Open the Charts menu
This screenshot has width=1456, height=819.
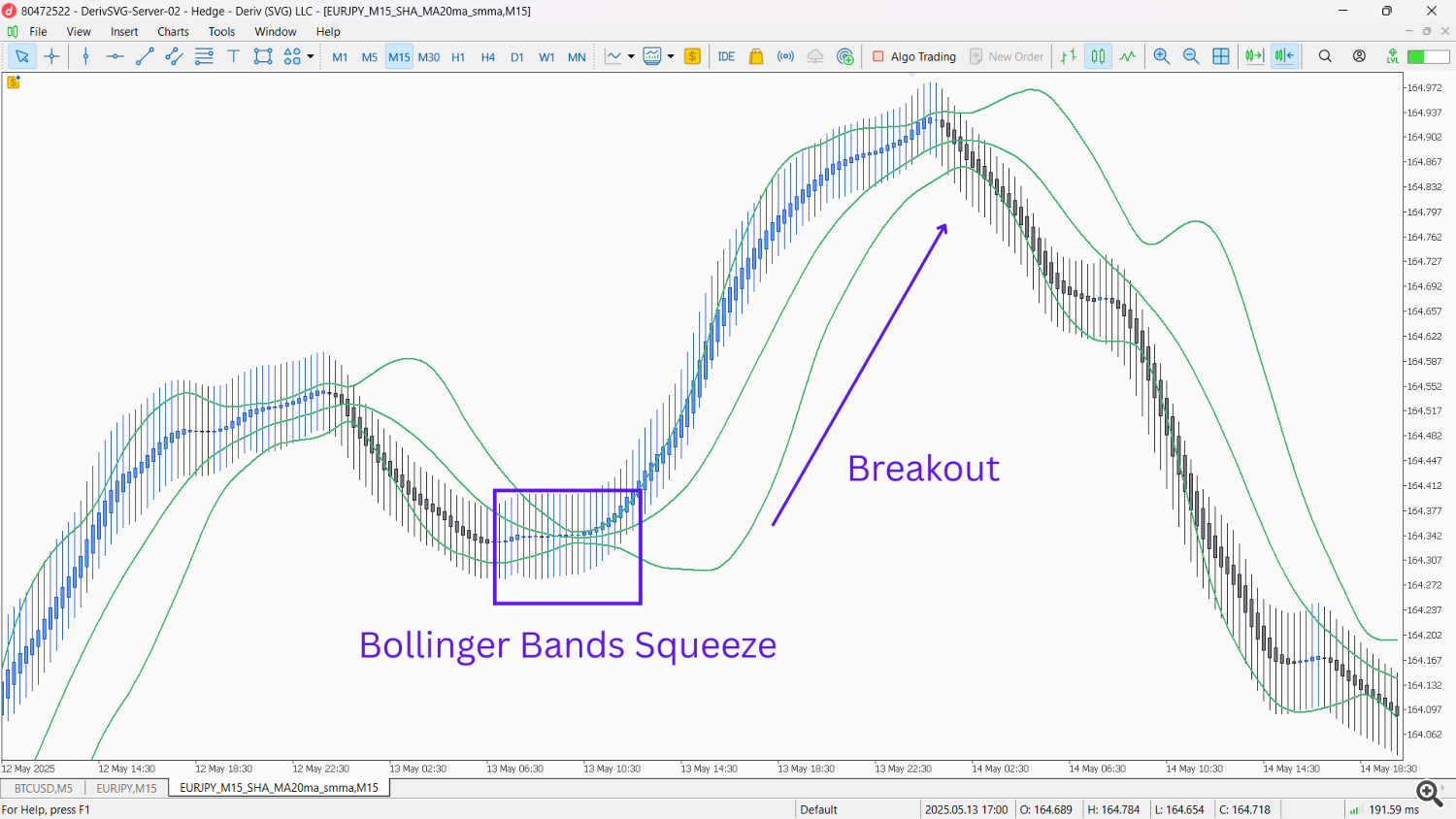click(x=173, y=31)
